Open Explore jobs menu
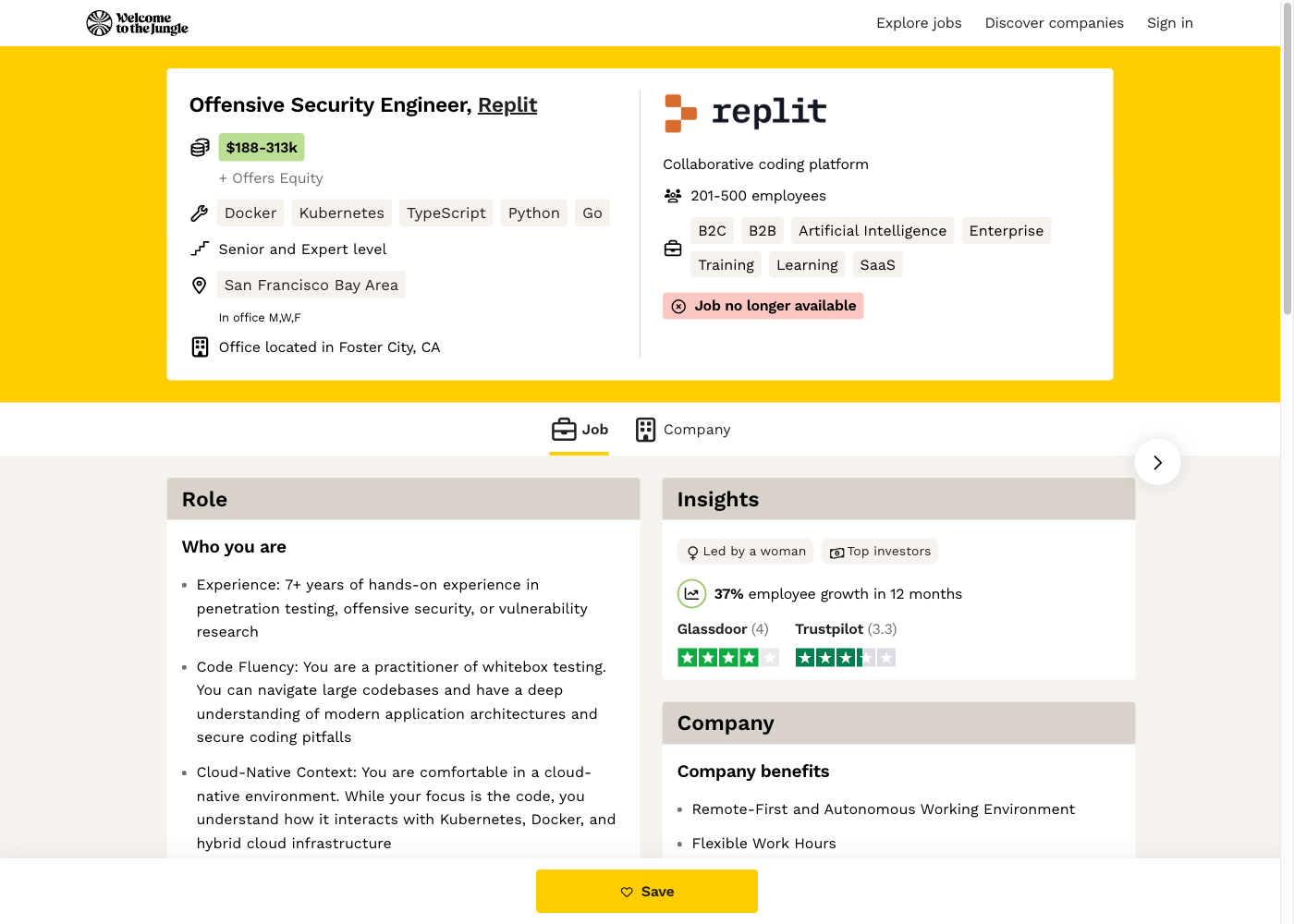The image size is (1294, 924). 919,23
